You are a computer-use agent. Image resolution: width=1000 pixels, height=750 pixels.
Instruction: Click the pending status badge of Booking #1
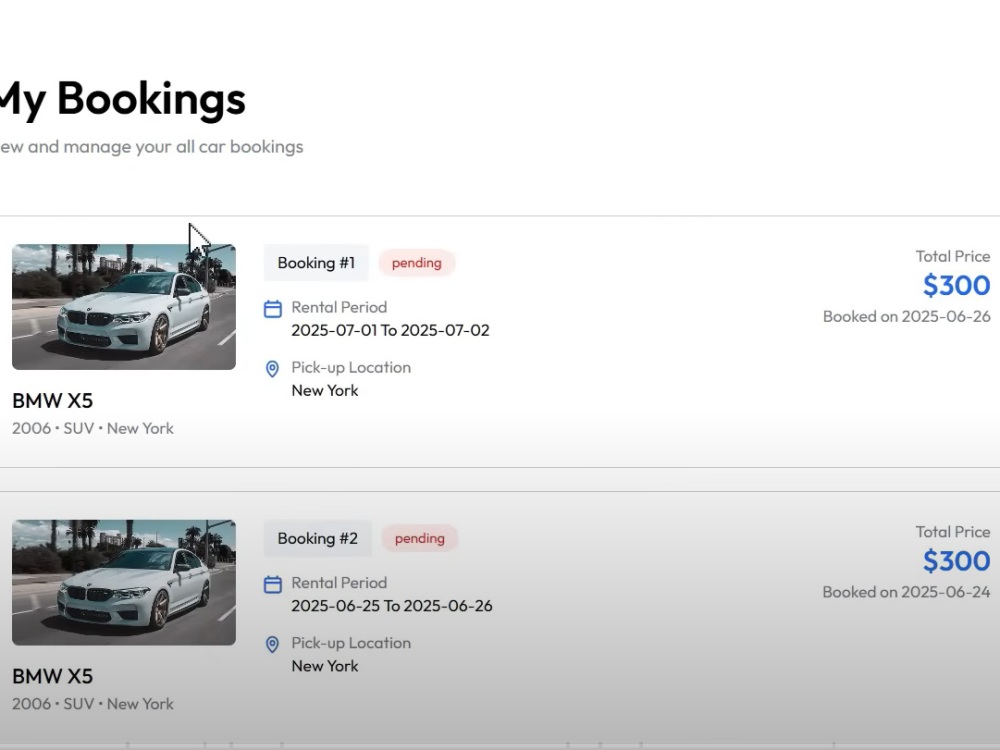(416, 263)
